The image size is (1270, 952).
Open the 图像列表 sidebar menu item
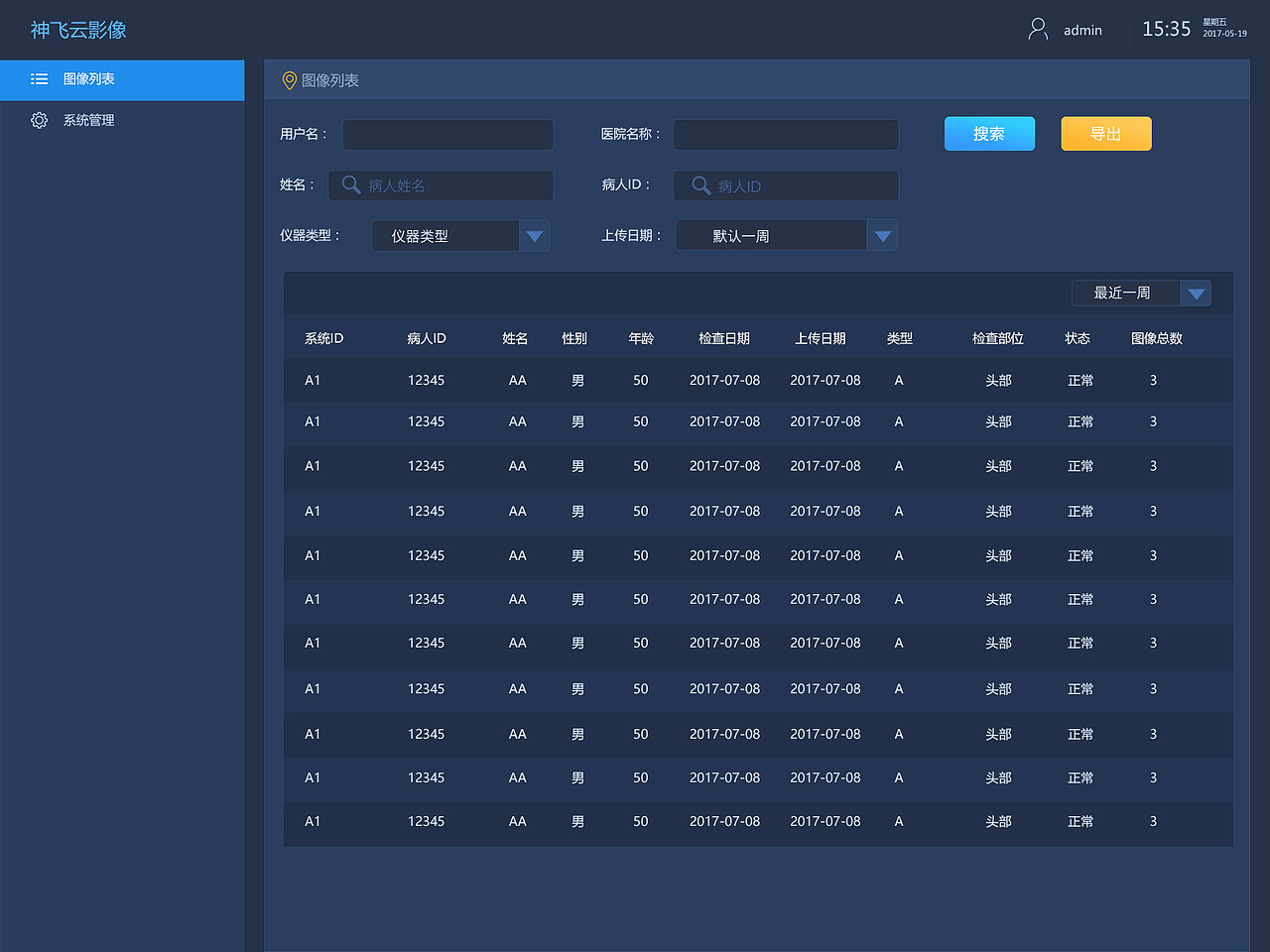pos(122,80)
